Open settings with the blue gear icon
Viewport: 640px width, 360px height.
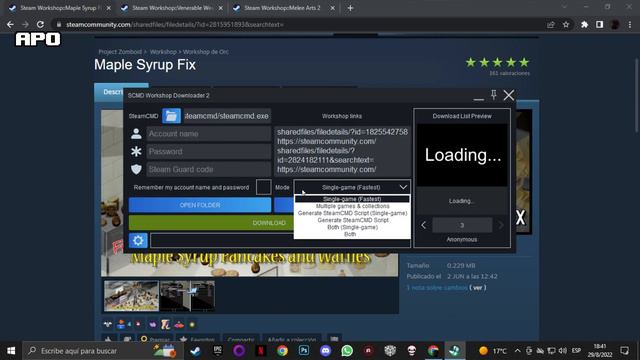pyautogui.click(x=138, y=240)
